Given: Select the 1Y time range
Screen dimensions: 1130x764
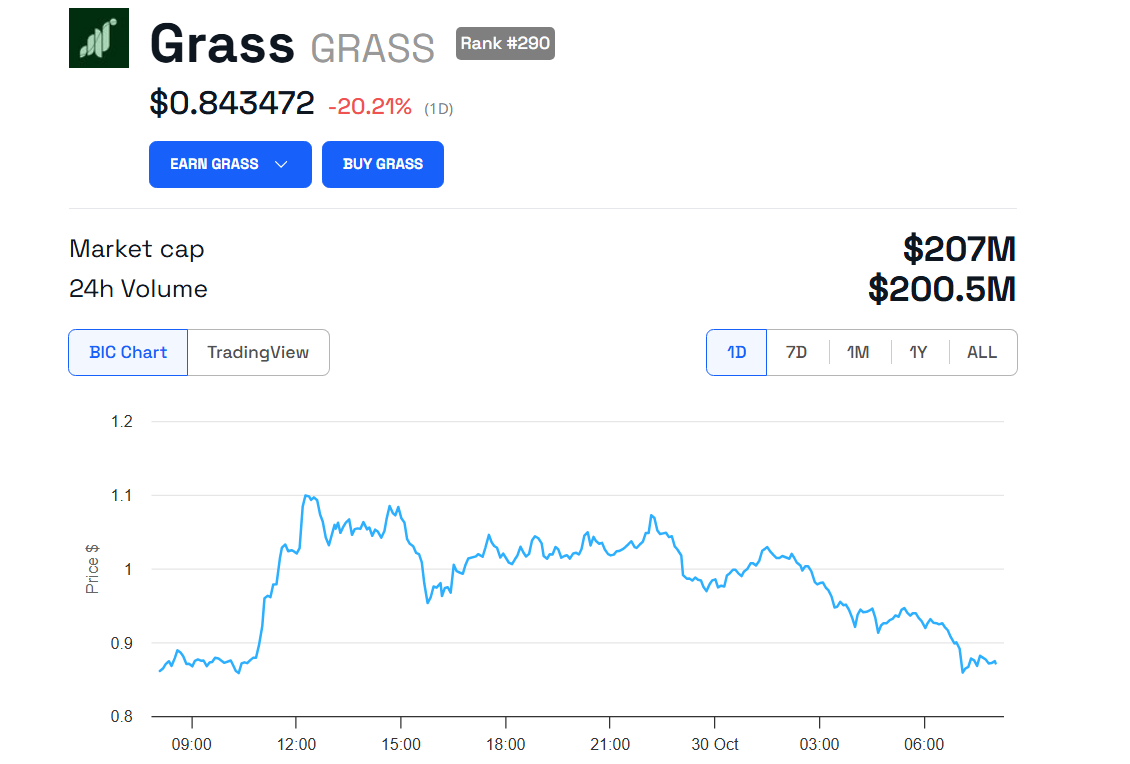Looking at the screenshot, I should click(x=918, y=352).
